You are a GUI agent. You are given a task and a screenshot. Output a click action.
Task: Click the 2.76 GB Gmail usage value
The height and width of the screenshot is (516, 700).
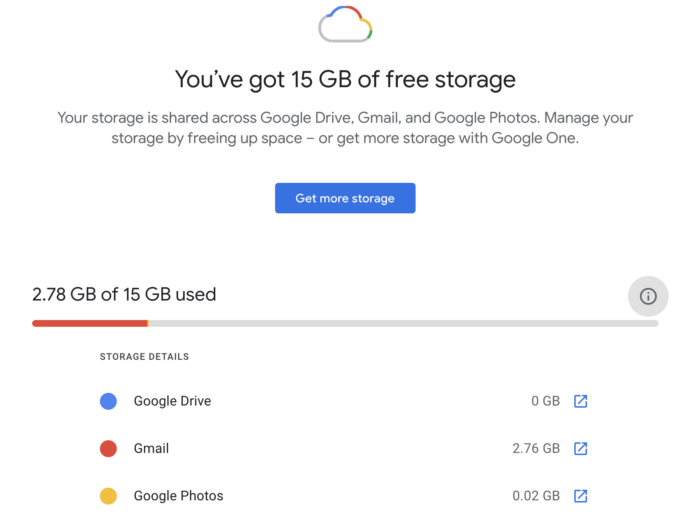[535, 449]
